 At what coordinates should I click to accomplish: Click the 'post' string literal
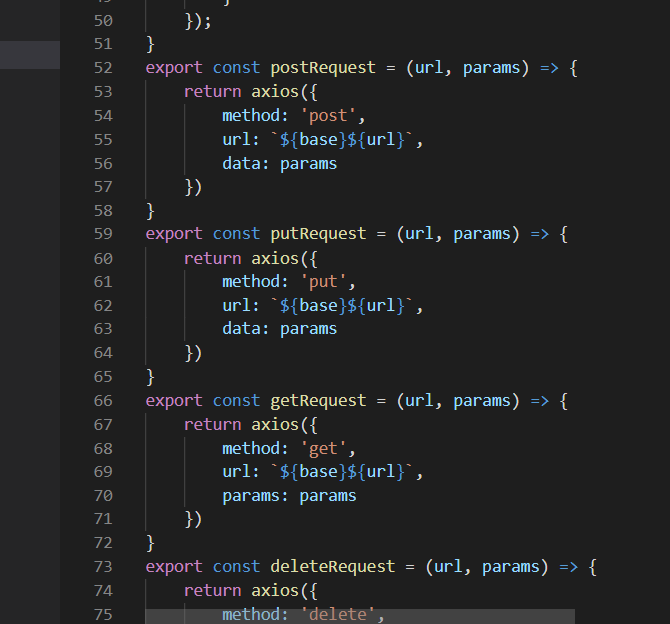(x=328, y=116)
